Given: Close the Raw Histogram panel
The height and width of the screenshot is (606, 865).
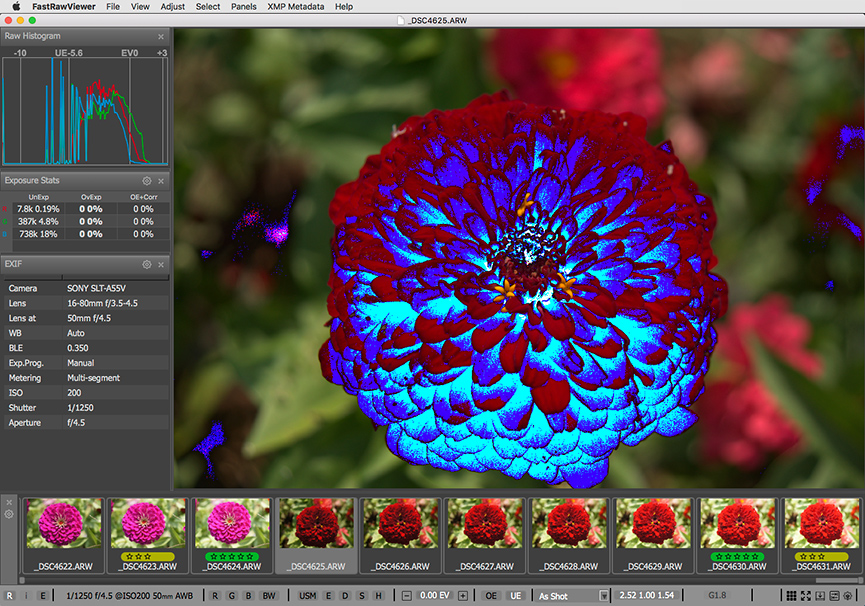Looking at the screenshot, I should pos(161,36).
